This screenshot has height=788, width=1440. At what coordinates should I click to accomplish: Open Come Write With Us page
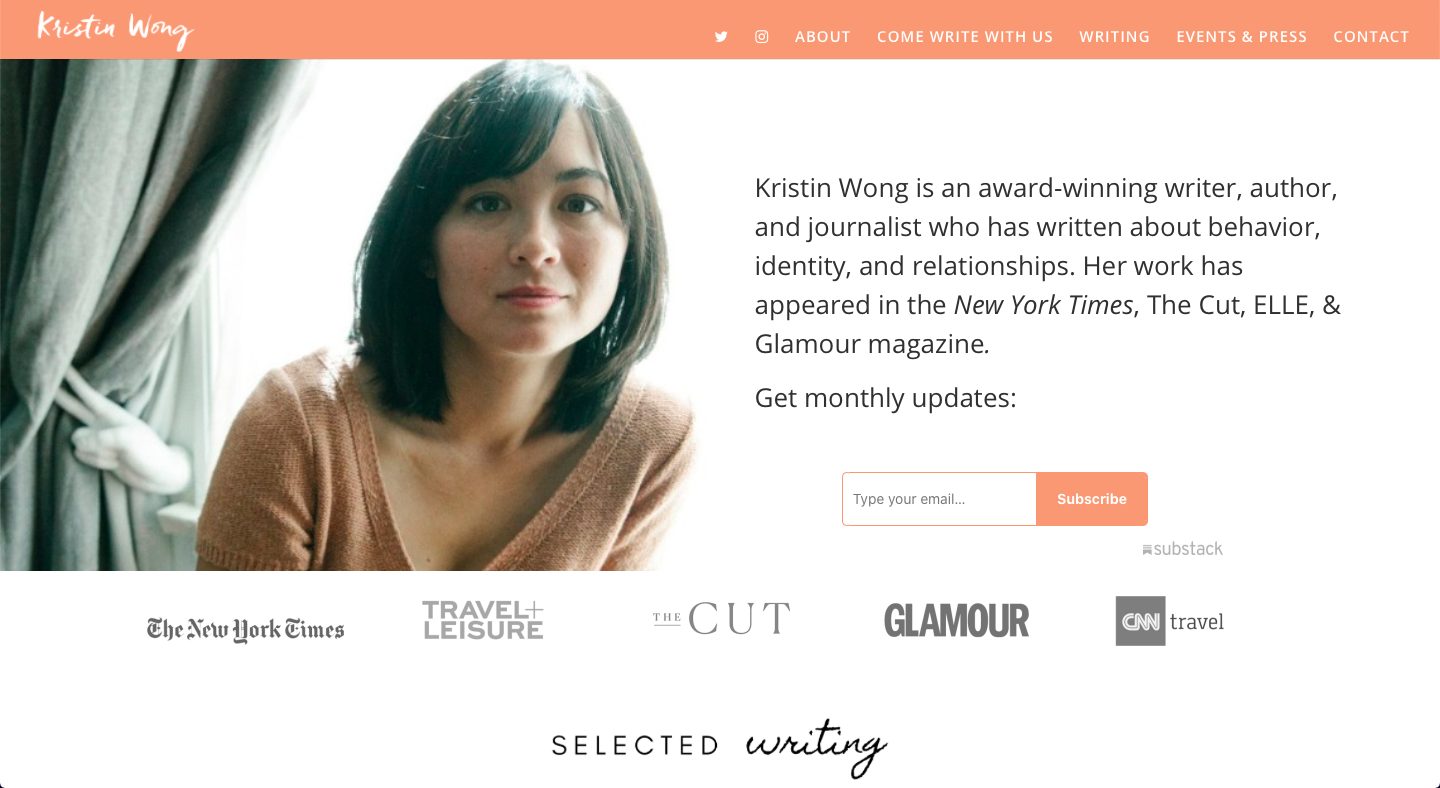[x=965, y=37]
